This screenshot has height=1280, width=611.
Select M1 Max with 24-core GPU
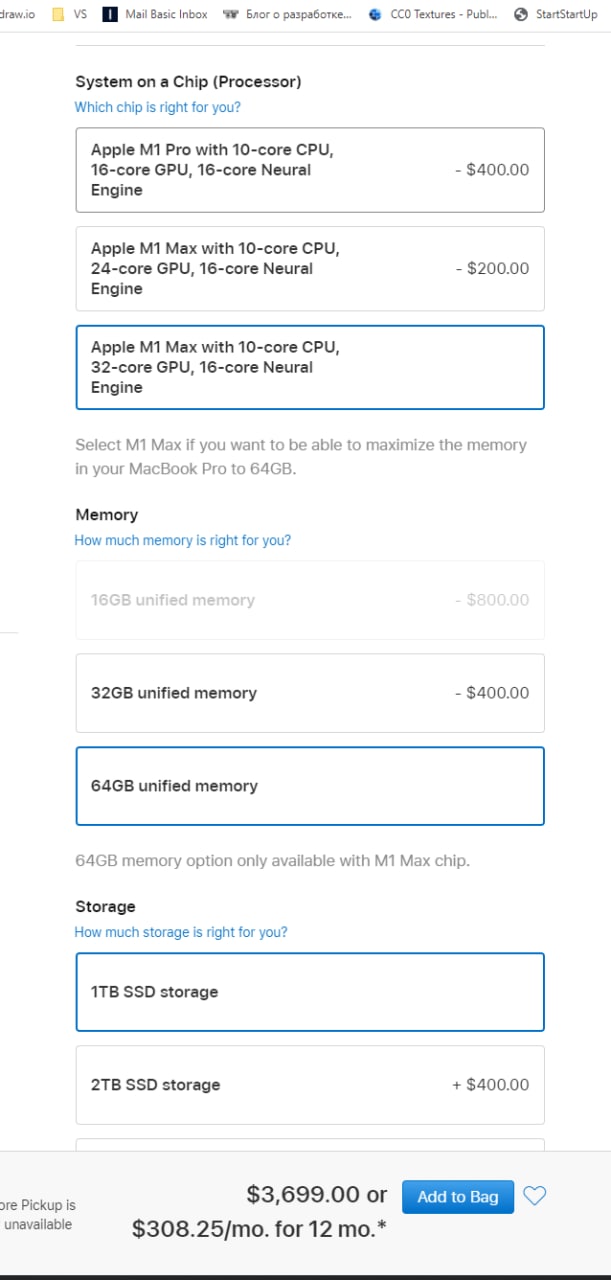310,268
